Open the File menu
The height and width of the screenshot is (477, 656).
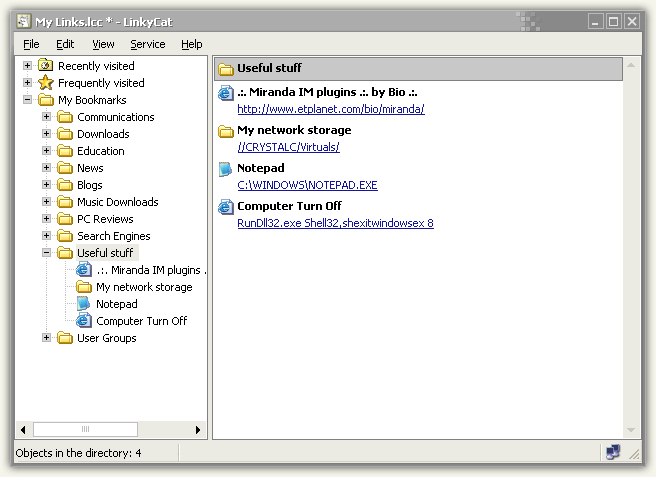click(31, 44)
